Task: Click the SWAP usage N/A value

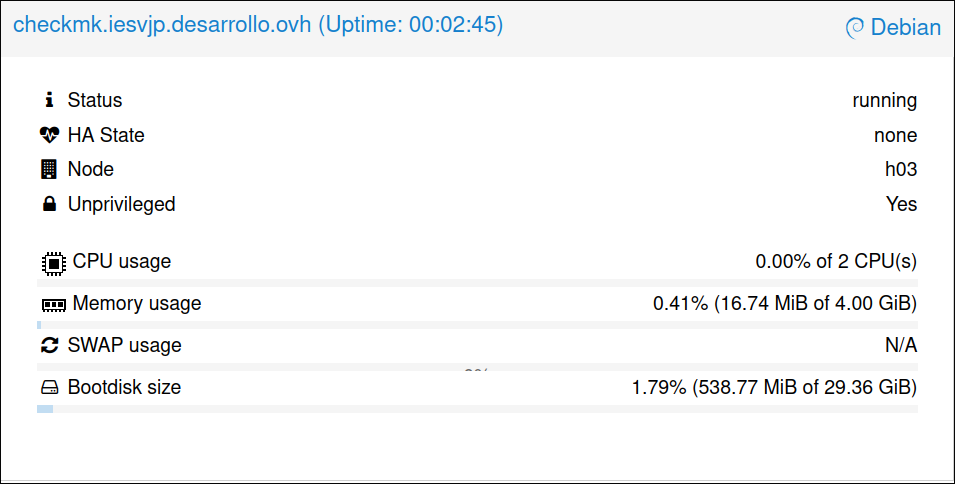Action: point(901,345)
